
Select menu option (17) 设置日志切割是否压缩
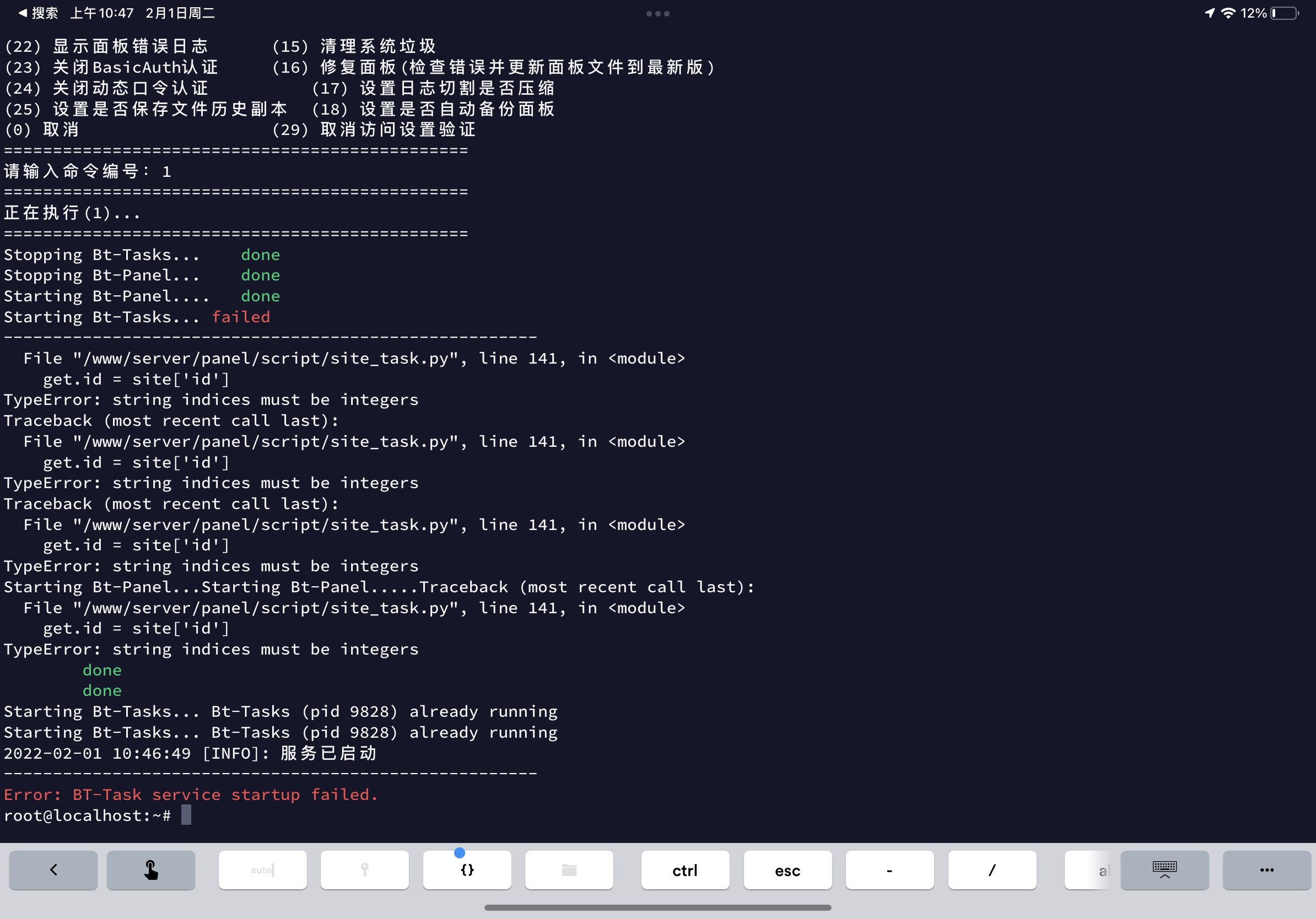point(433,88)
